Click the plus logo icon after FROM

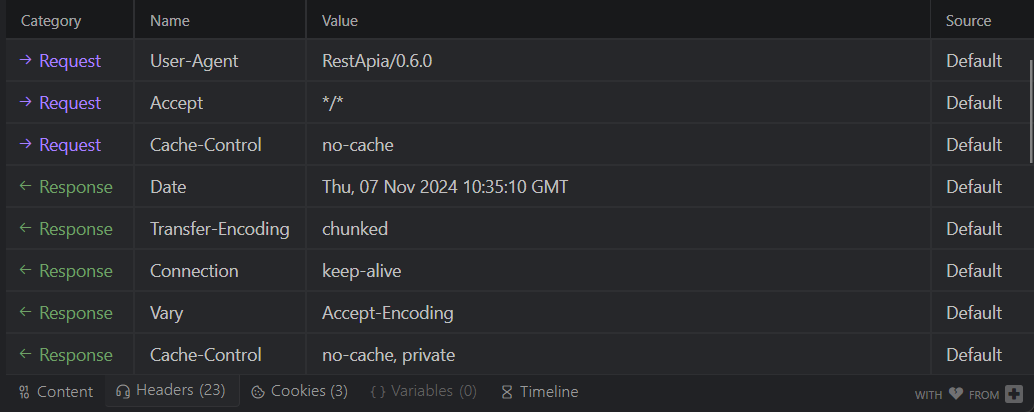point(1014,394)
